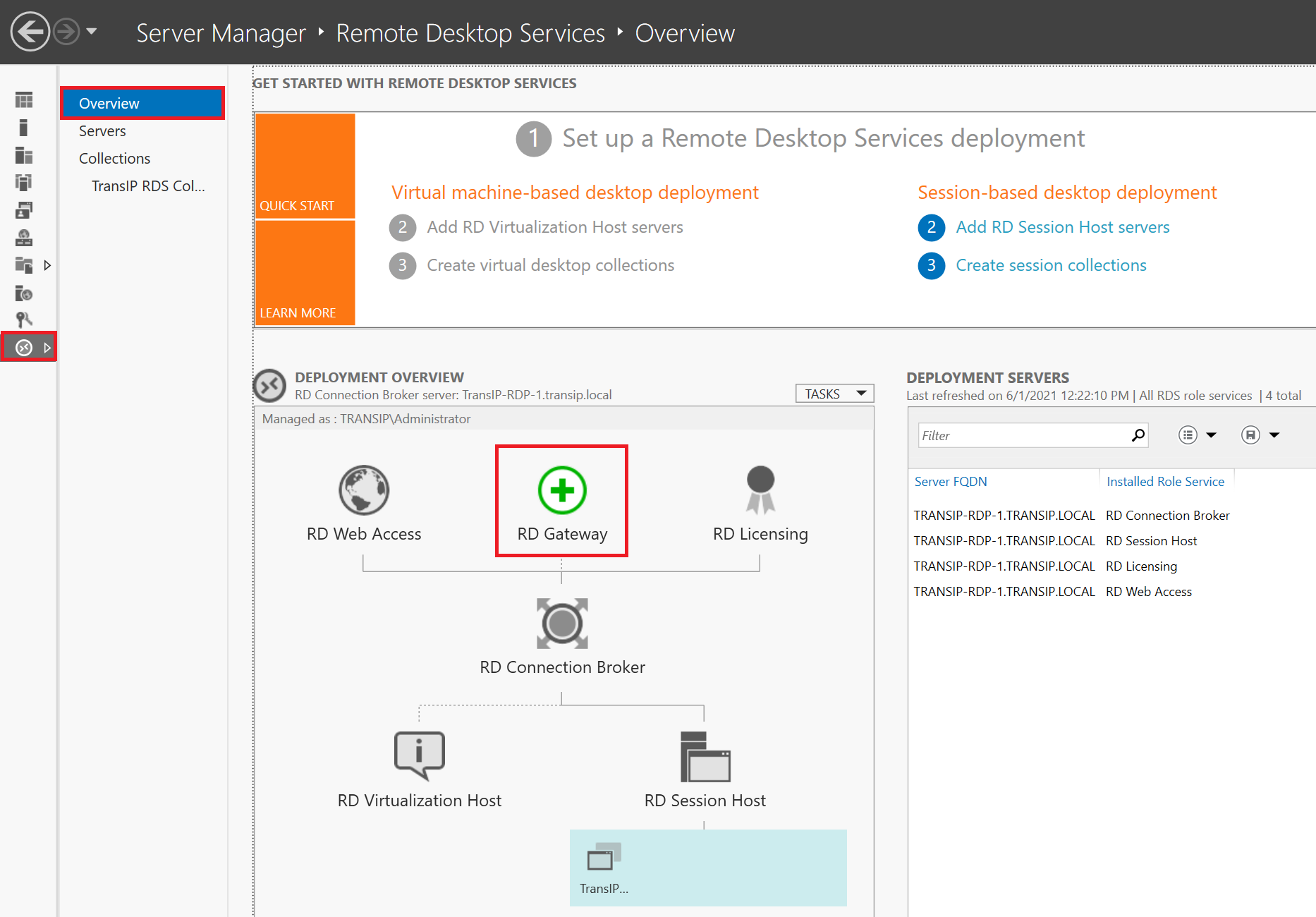Open the LEARN MORE tile

pos(305,273)
